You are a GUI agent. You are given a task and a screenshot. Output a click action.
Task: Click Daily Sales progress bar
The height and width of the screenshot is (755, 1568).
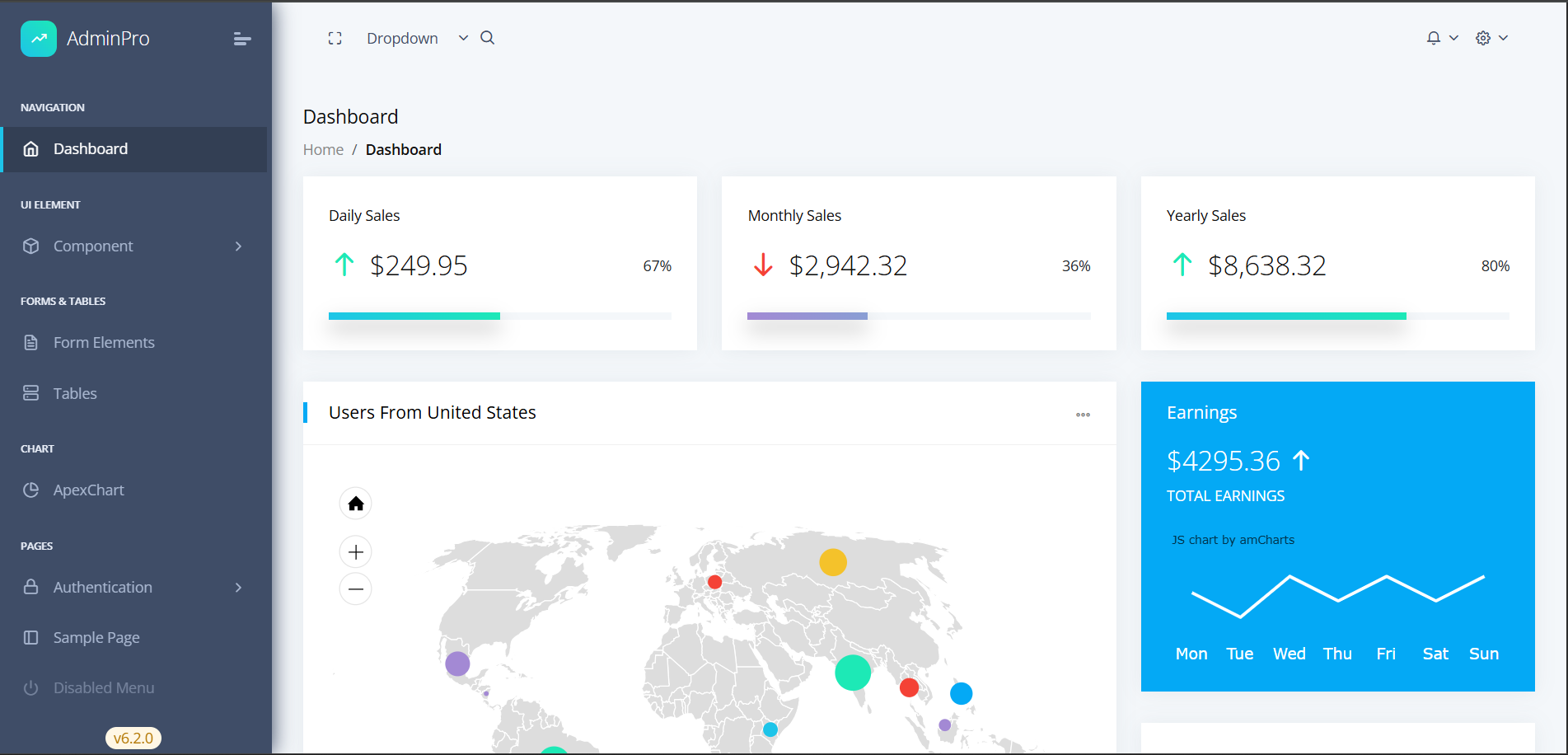coord(500,316)
